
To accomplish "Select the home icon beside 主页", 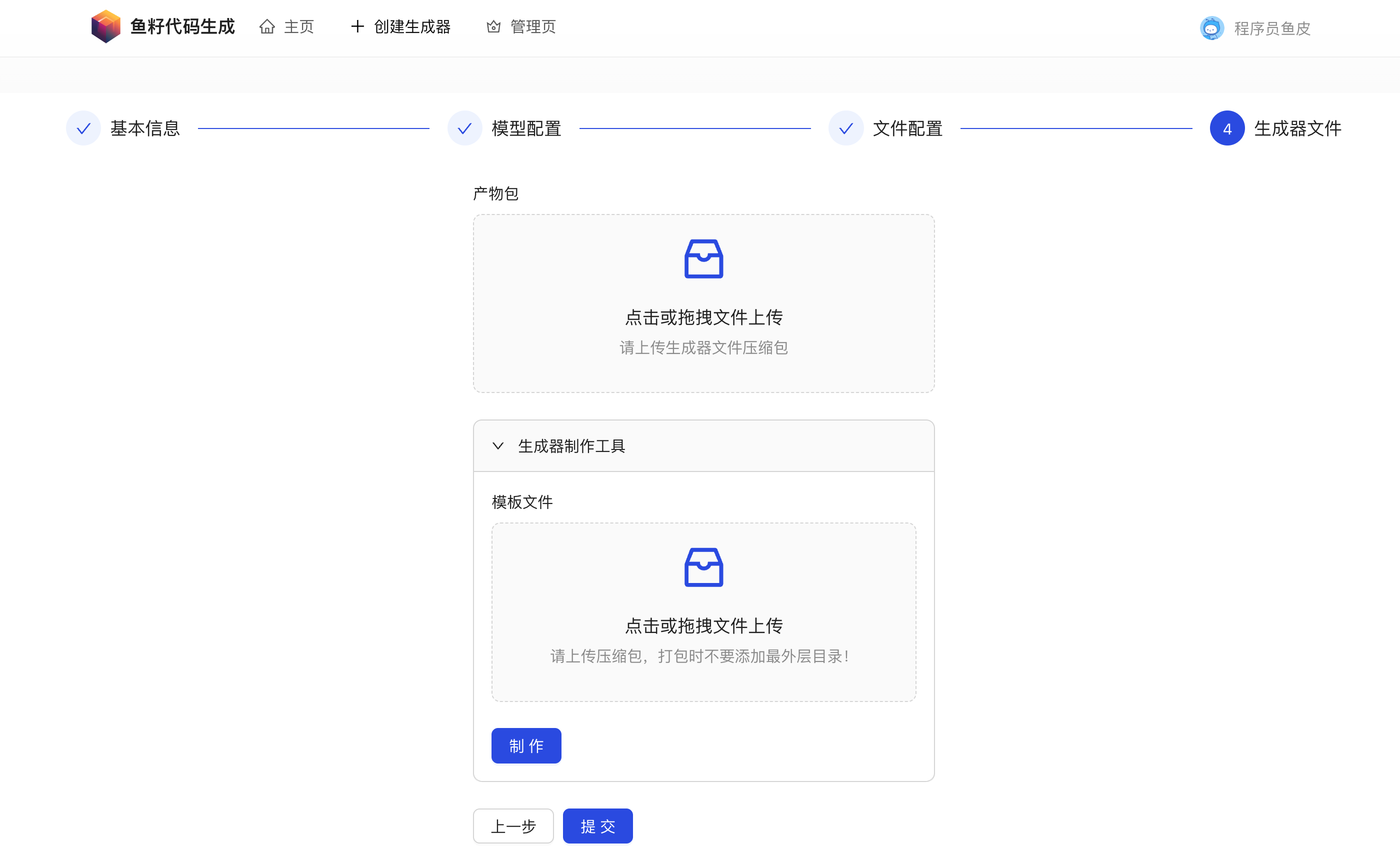I will point(268,26).
